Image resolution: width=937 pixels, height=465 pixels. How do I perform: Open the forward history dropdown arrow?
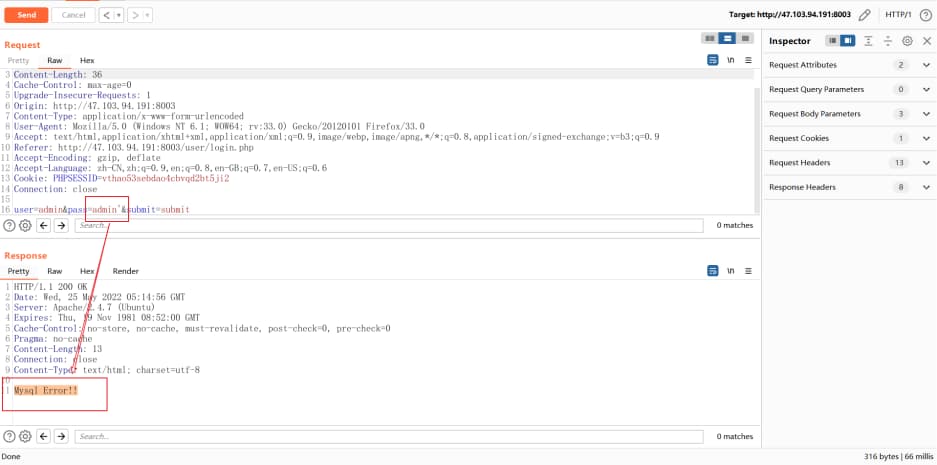pyautogui.click(x=148, y=15)
